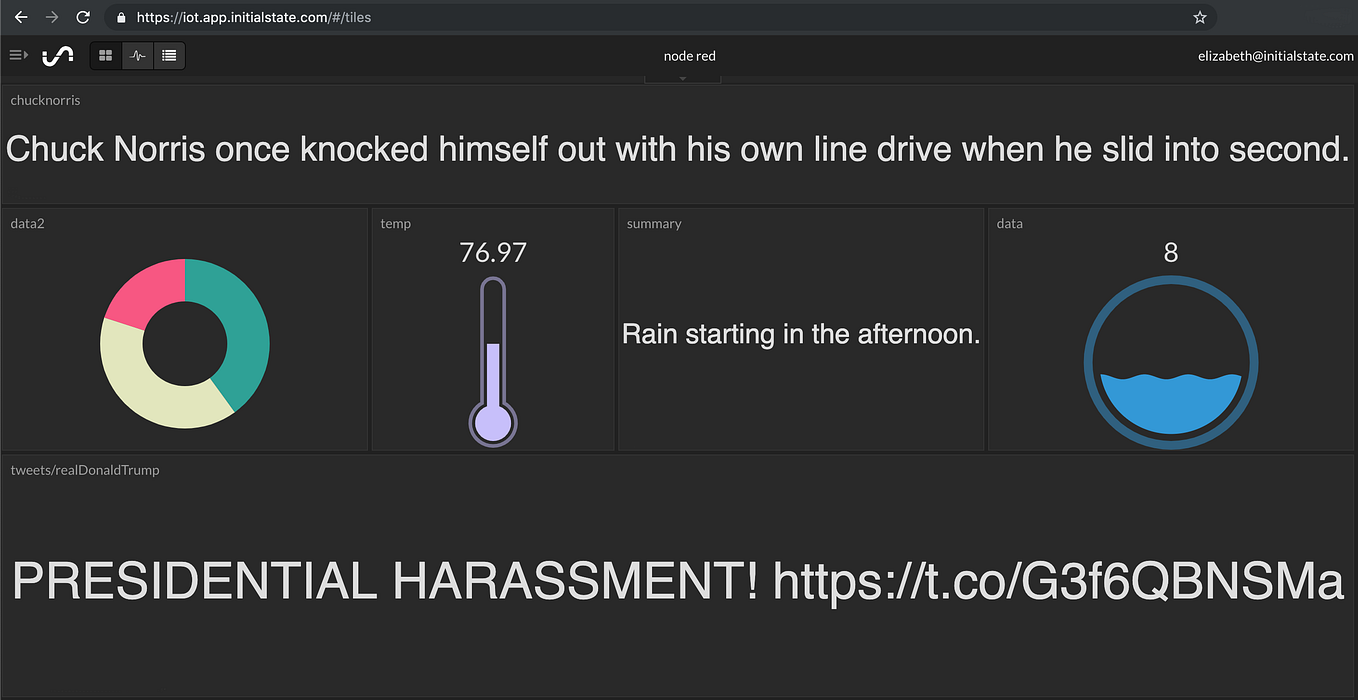This screenshot has height=700, width=1358.
Task: Toggle the Tiles grid view
Action: (x=105, y=55)
